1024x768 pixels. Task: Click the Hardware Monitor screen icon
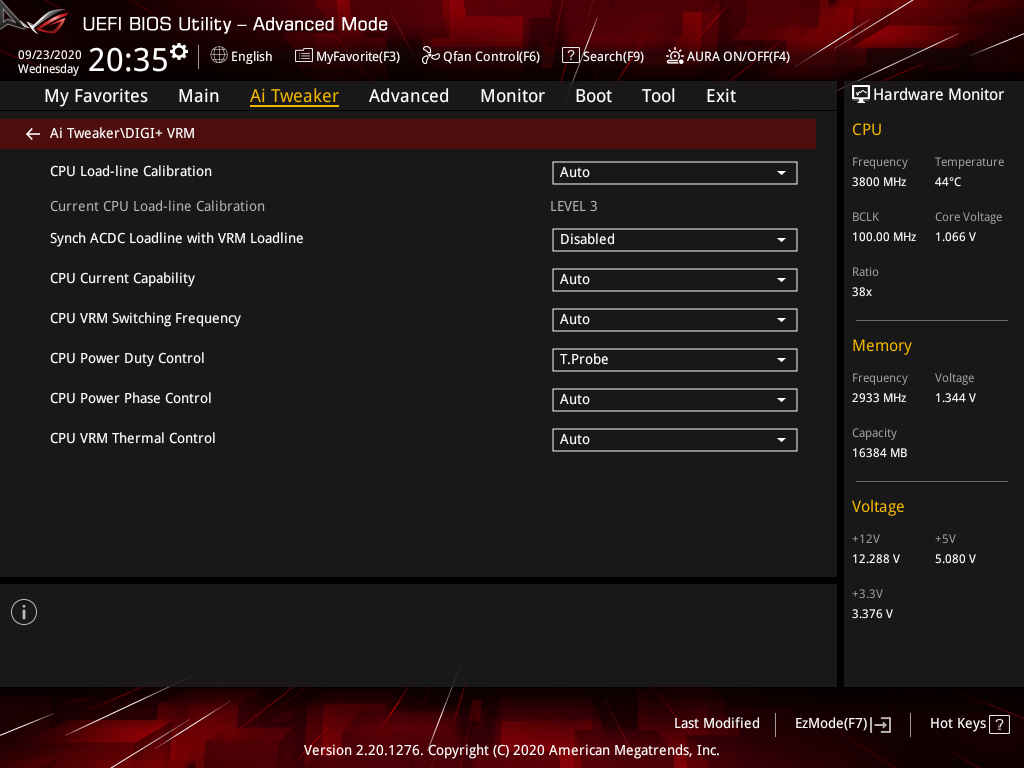coord(861,94)
